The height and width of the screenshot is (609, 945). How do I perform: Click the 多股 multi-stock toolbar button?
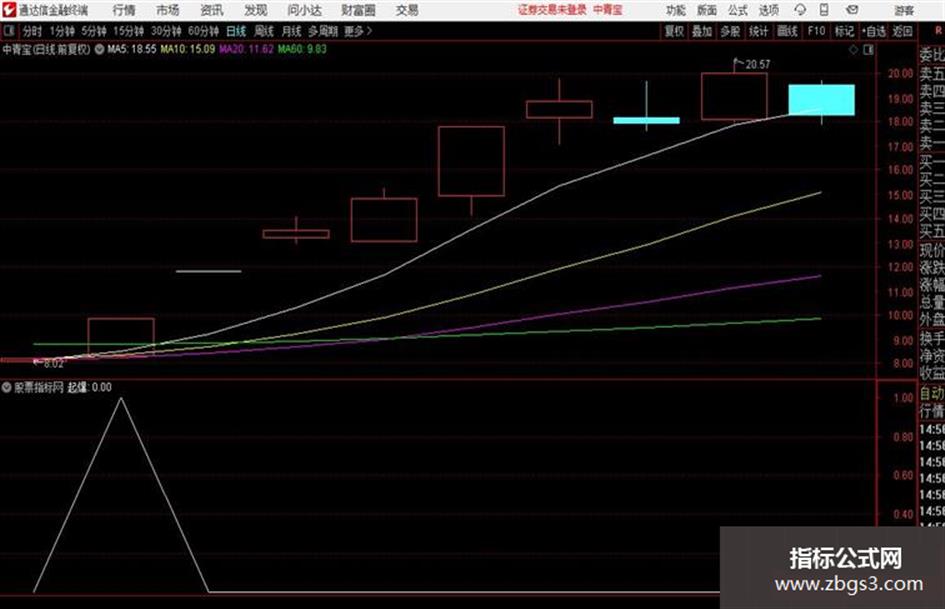pos(730,31)
